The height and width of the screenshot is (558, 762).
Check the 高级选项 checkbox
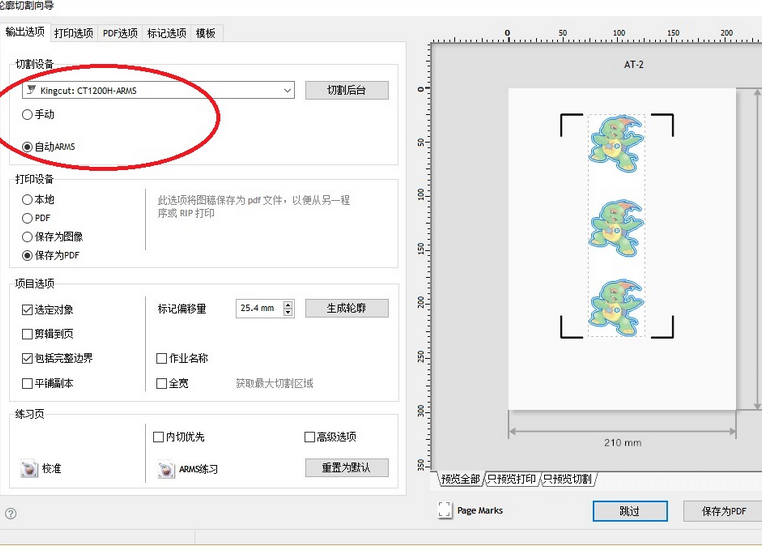pos(309,437)
